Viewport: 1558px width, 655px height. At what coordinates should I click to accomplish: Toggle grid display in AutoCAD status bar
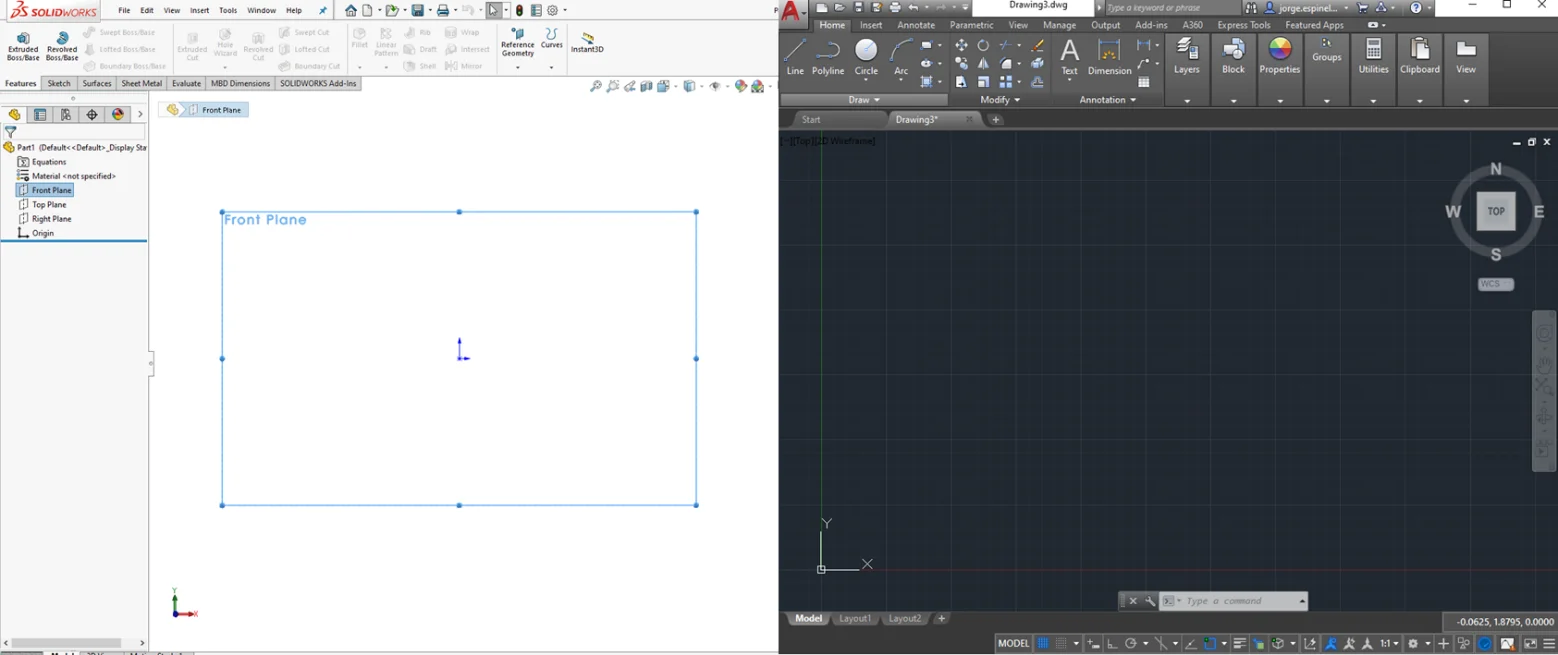[1043, 643]
